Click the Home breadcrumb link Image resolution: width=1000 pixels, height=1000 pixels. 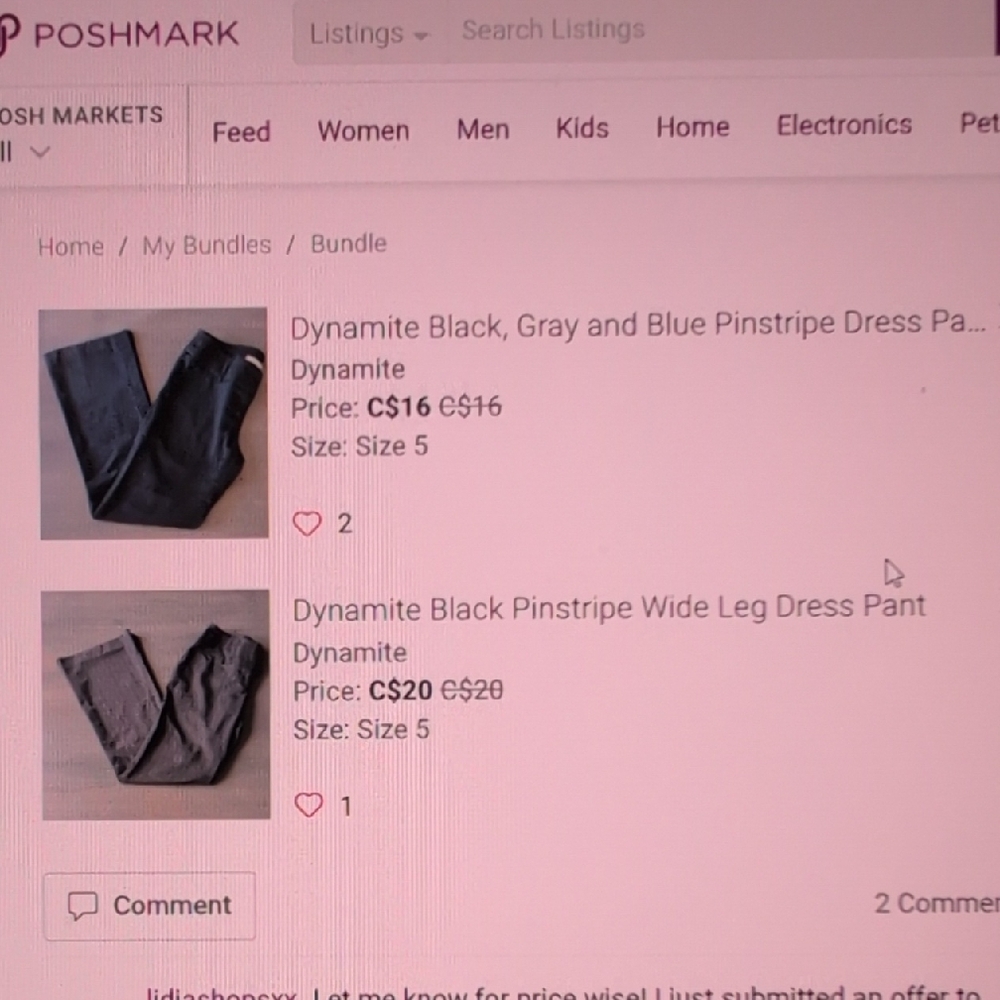[70, 247]
